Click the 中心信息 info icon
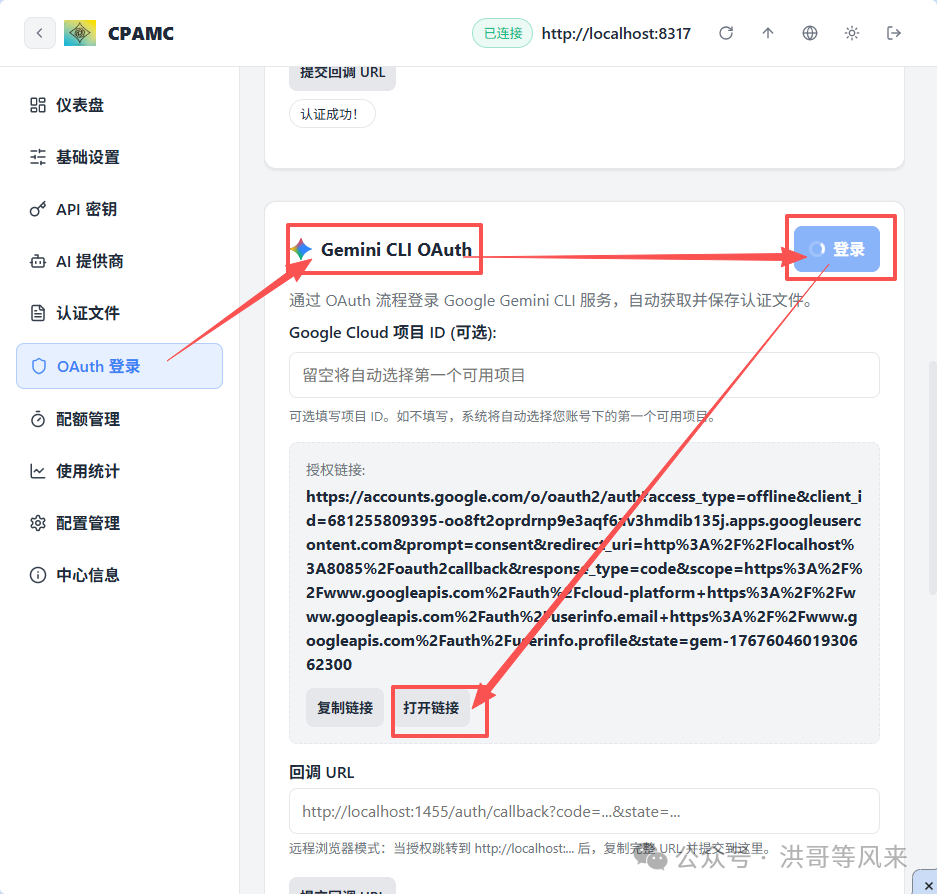 pyautogui.click(x=37, y=574)
